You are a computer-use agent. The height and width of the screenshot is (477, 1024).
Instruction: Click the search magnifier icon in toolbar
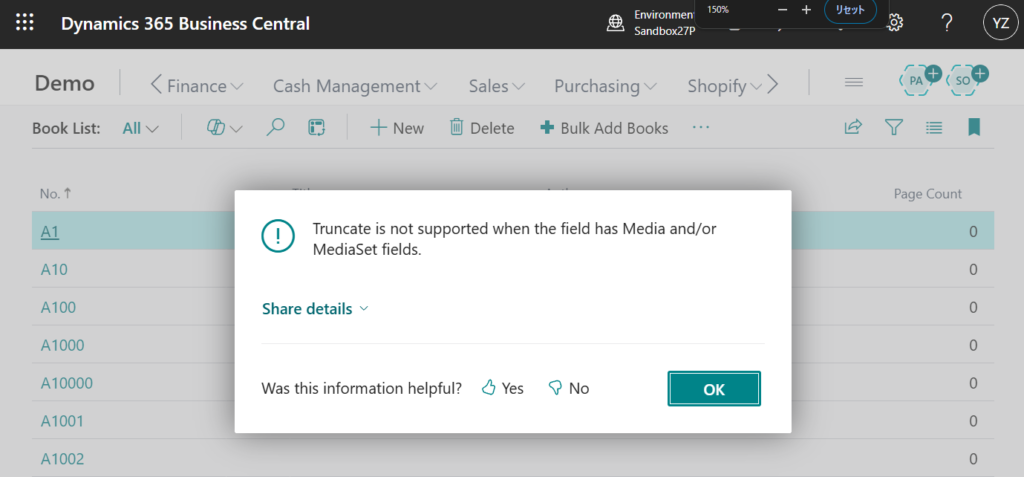coord(275,127)
